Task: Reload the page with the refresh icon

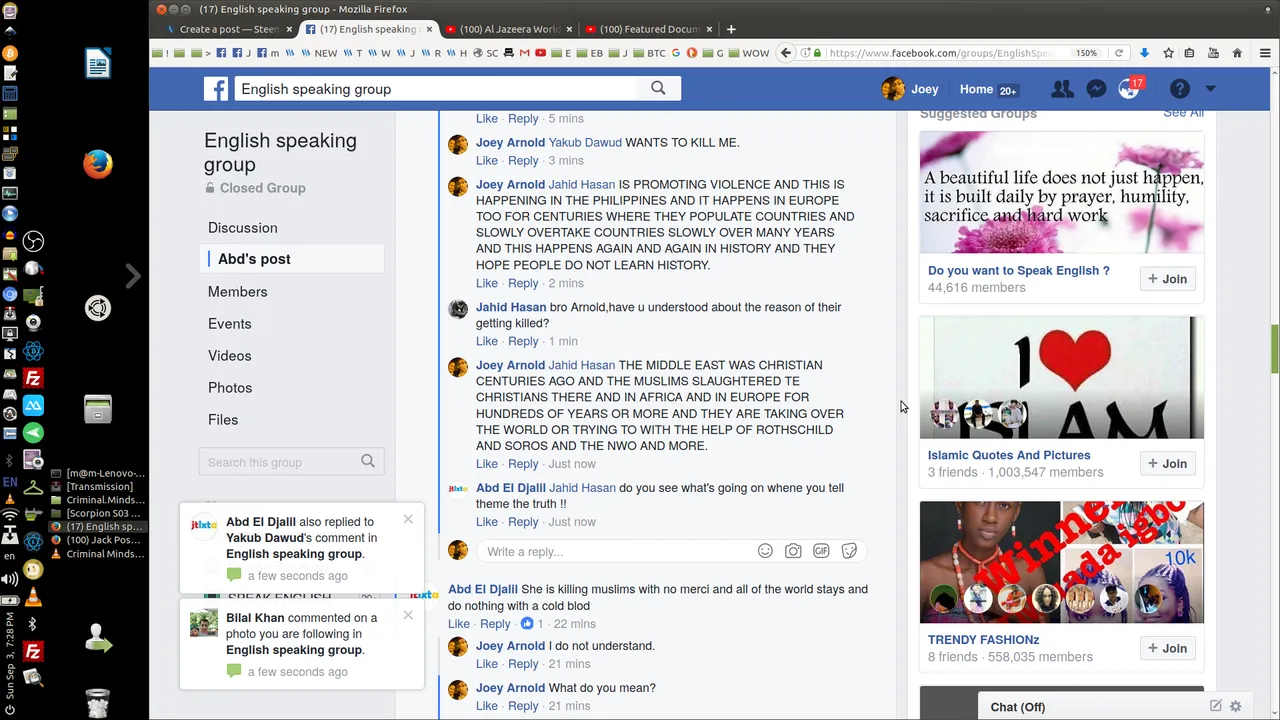Action: tap(1119, 53)
